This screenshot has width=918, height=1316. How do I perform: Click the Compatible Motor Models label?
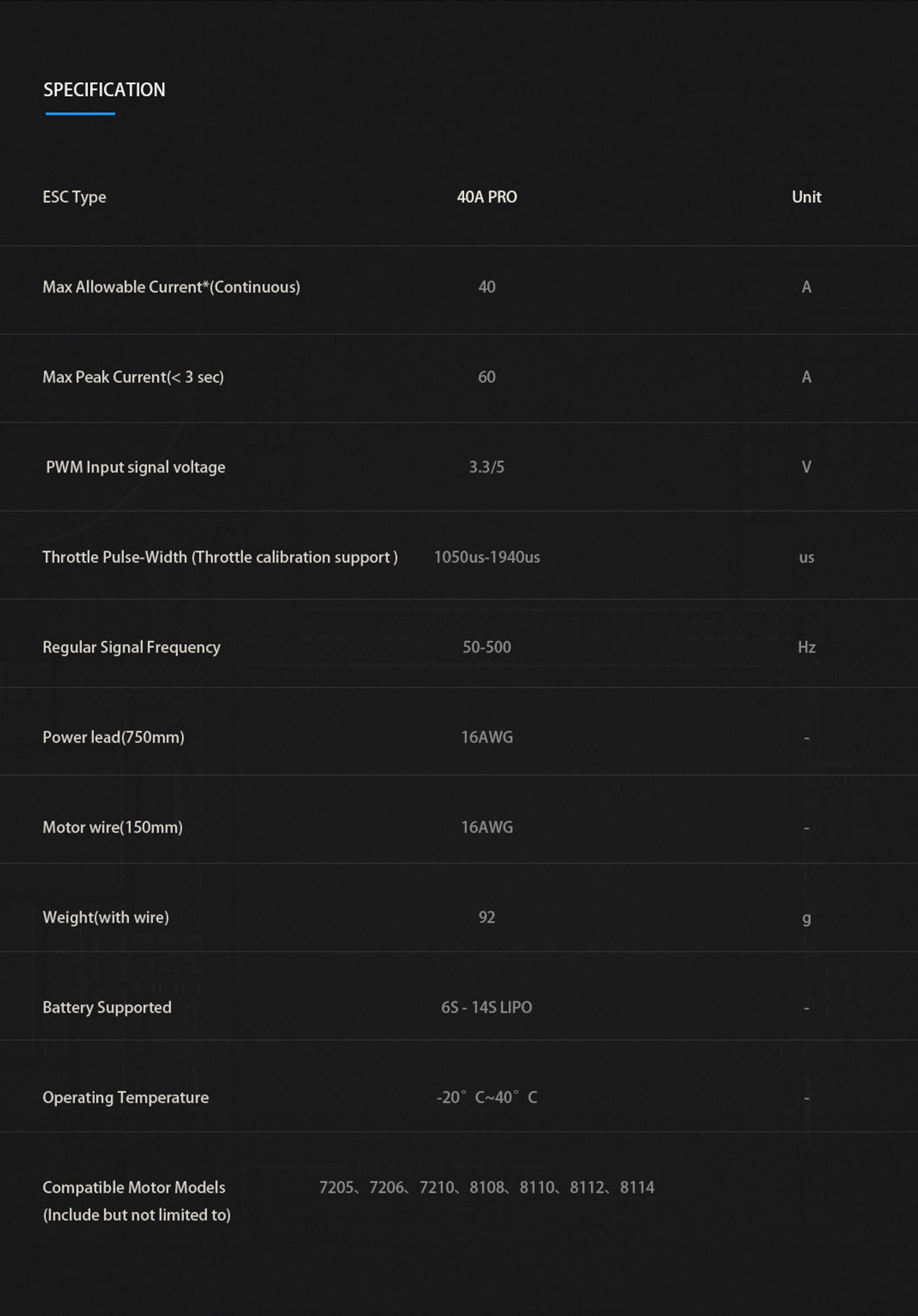tap(134, 1187)
